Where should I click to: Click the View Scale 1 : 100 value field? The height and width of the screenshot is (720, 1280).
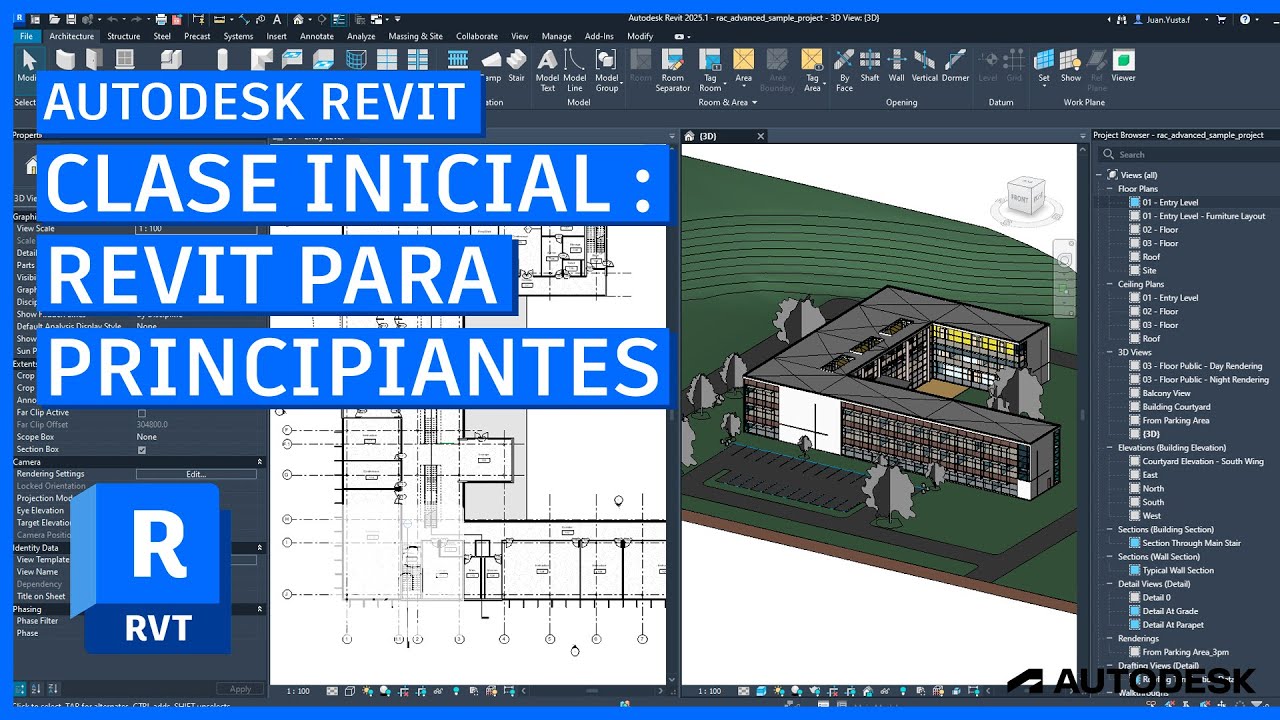(196, 229)
